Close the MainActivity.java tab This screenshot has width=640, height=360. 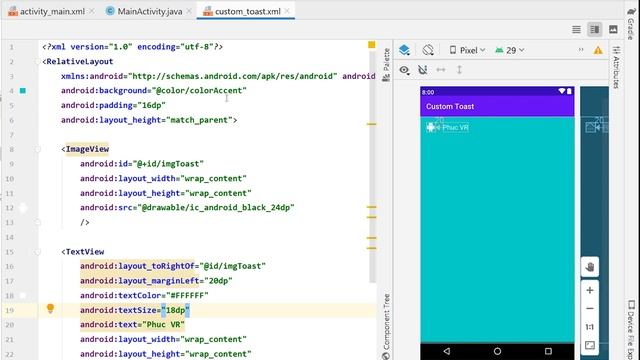click(189, 11)
